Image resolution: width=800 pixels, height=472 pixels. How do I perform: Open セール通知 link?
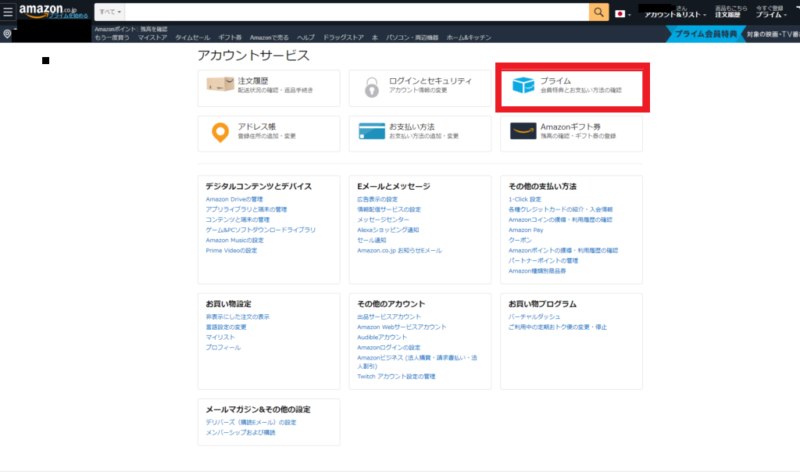(x=371, y=240)
